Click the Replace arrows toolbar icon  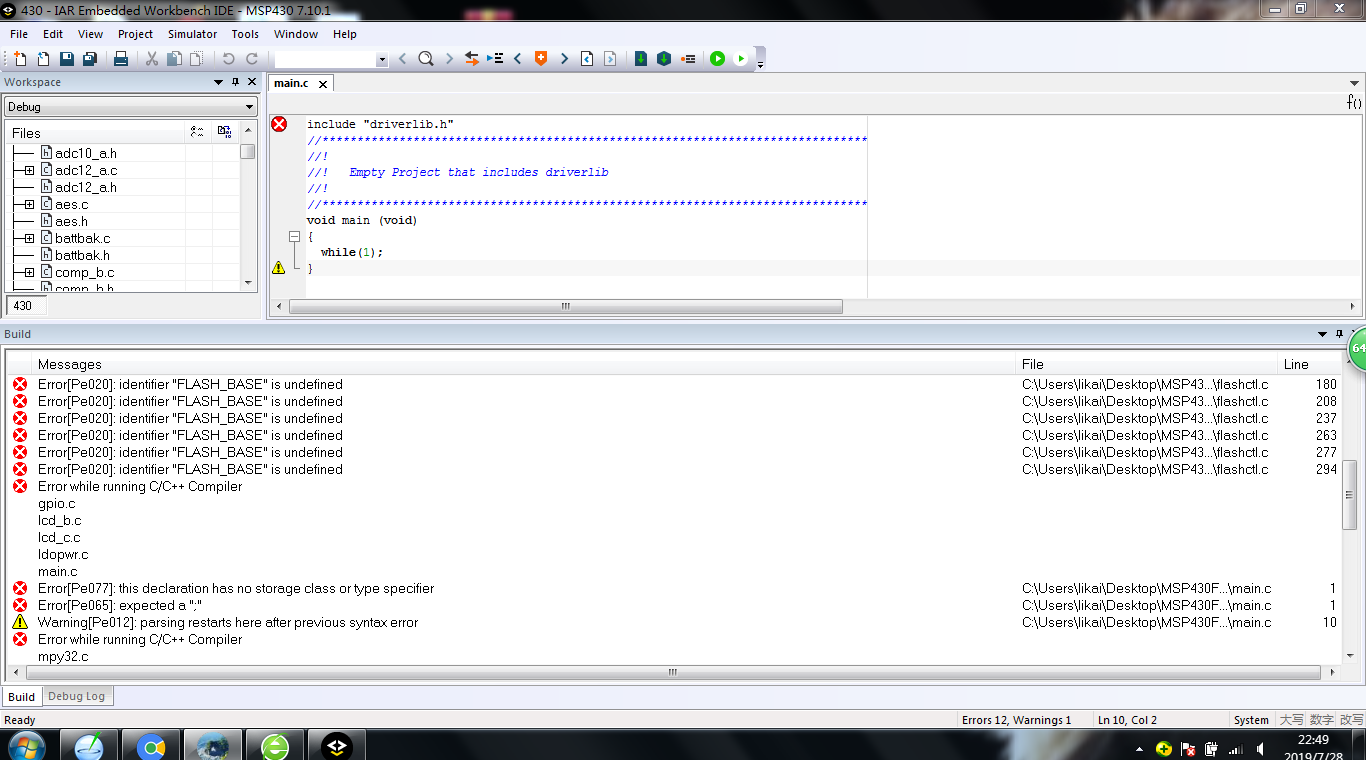[x=472, y=59]
